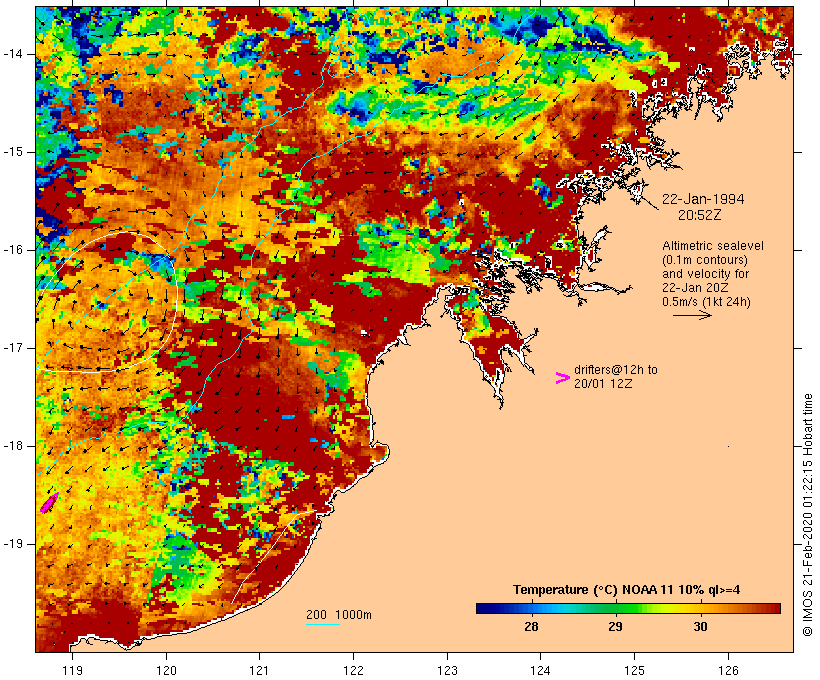820x680 pixels.
Task: Click the green section of colorbar at 29
Action: pos(616,608)
